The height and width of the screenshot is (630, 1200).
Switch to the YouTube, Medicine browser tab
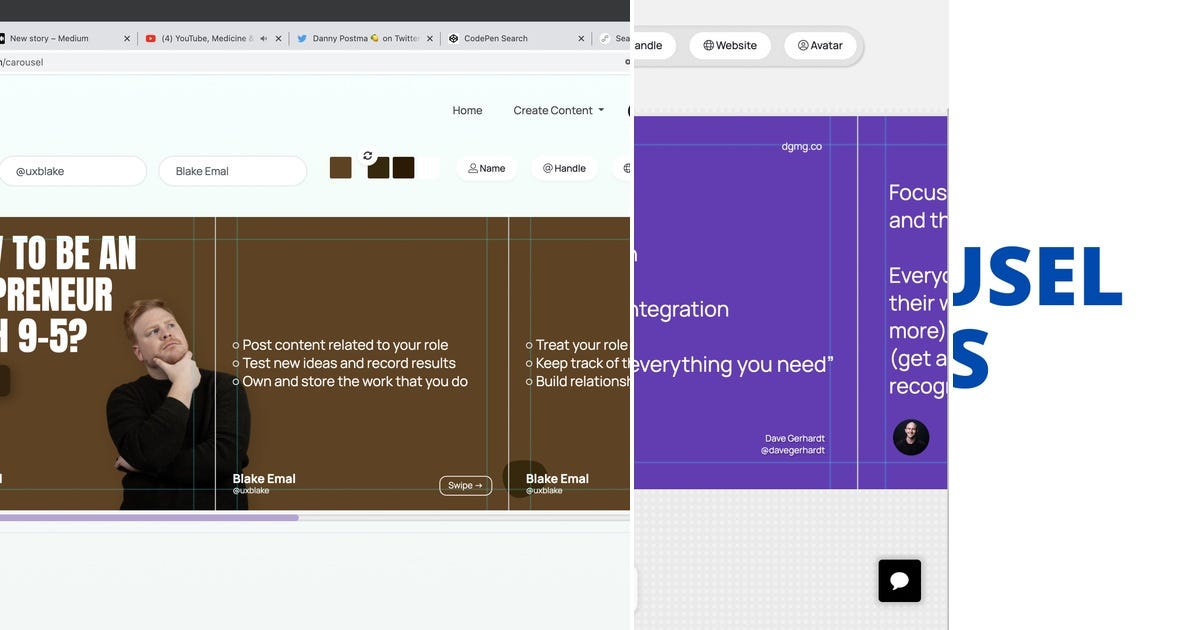click(x=206, y=38)
